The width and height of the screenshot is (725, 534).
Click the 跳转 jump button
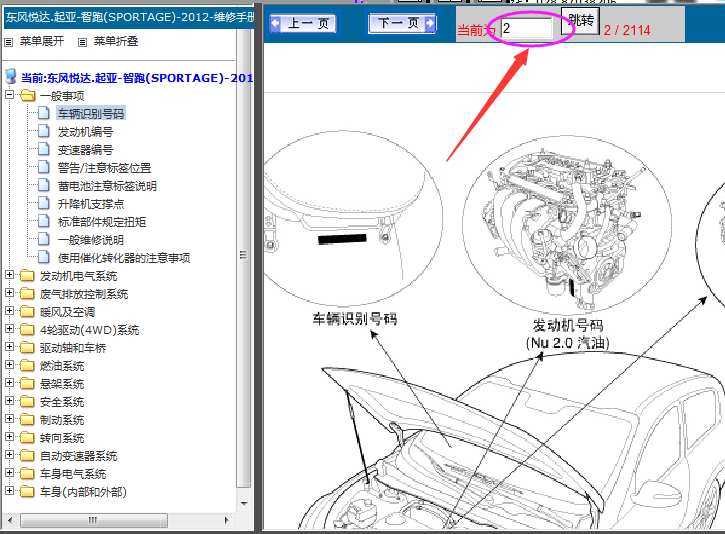pyautogui.click(x=581, y=20)
